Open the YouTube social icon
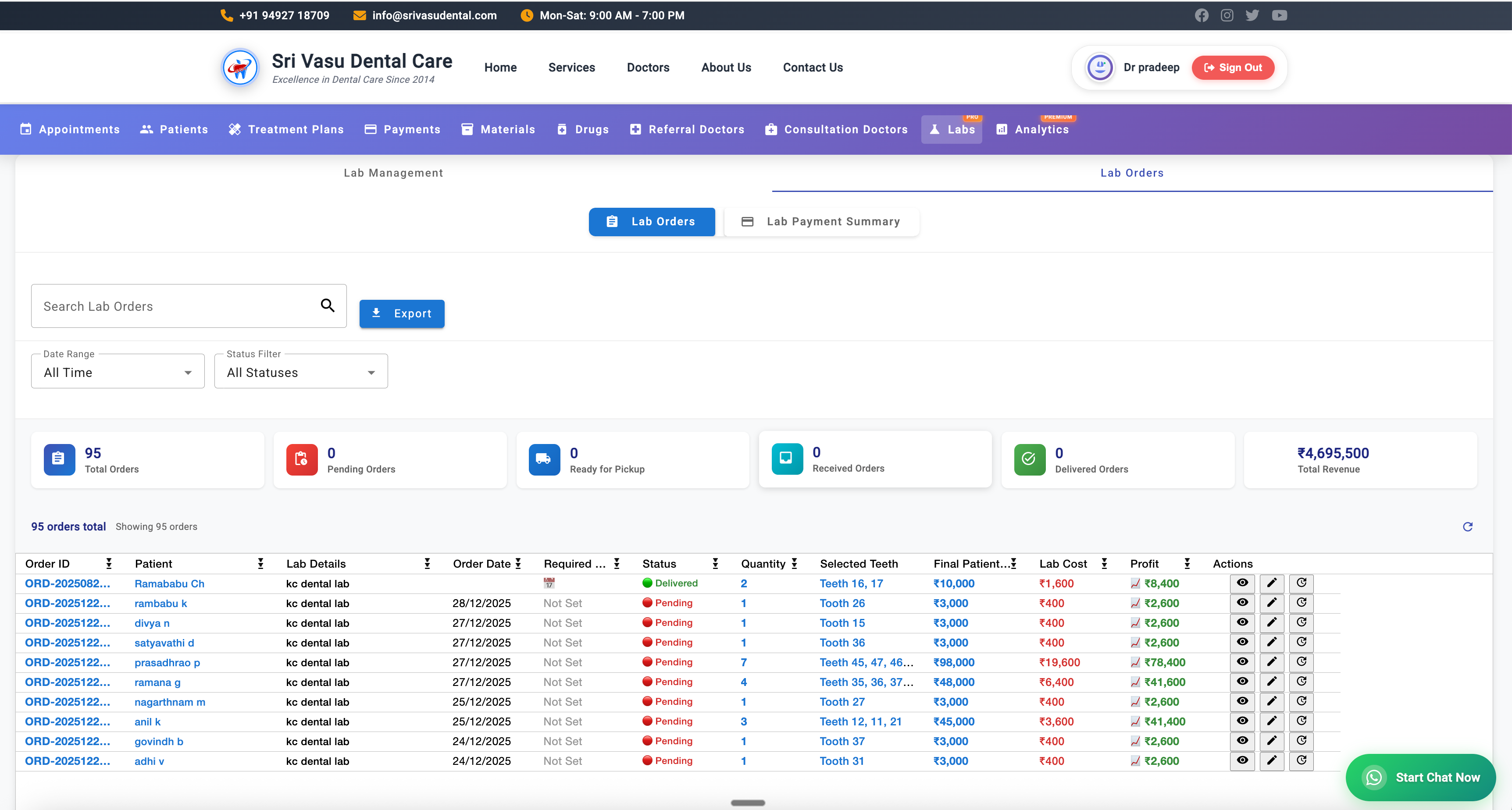Viewport: 1512px width, 810px height. pos(1279,15)
